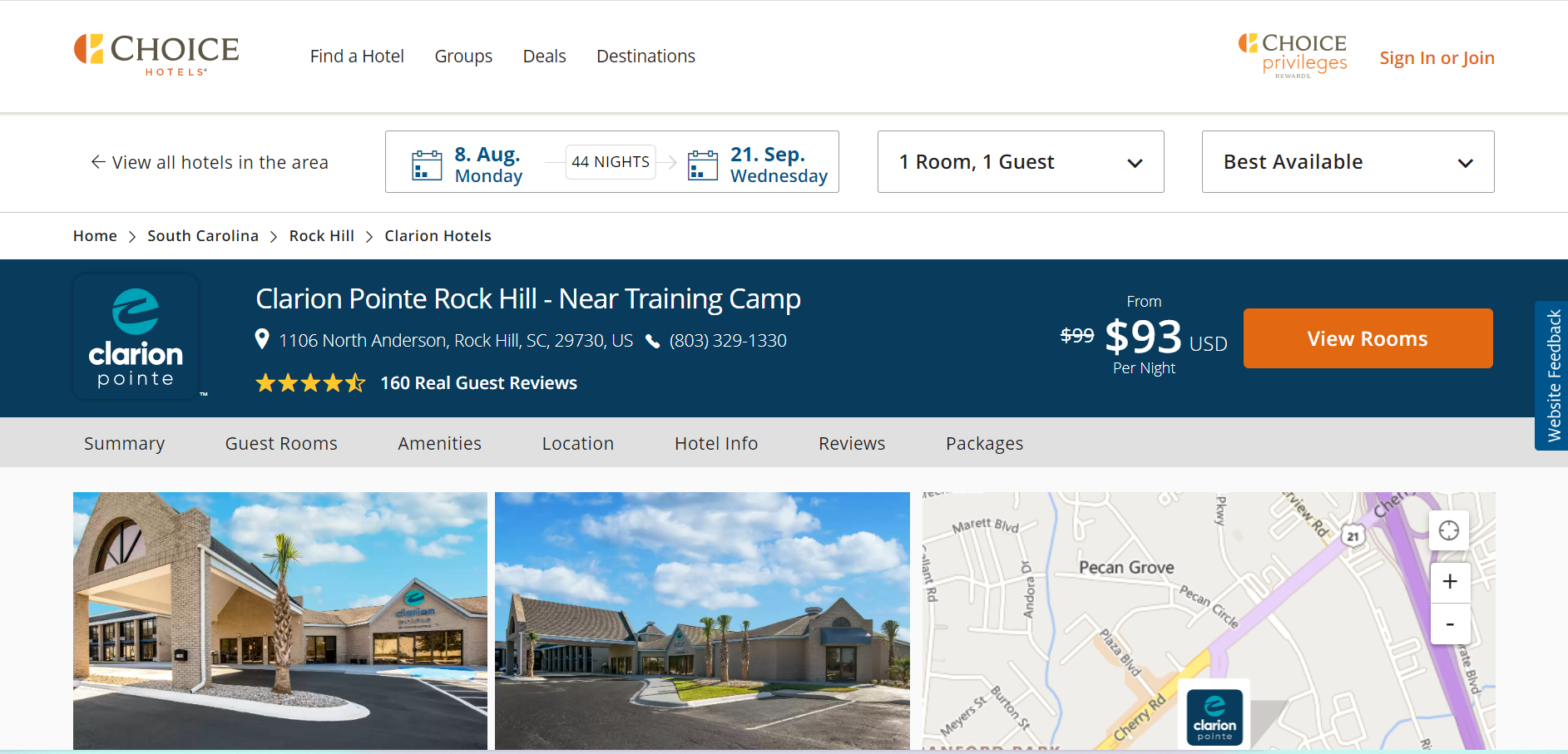Click the phone icon beside hotel number
Screen dimensions: 1568x754
tap(653, 341)
